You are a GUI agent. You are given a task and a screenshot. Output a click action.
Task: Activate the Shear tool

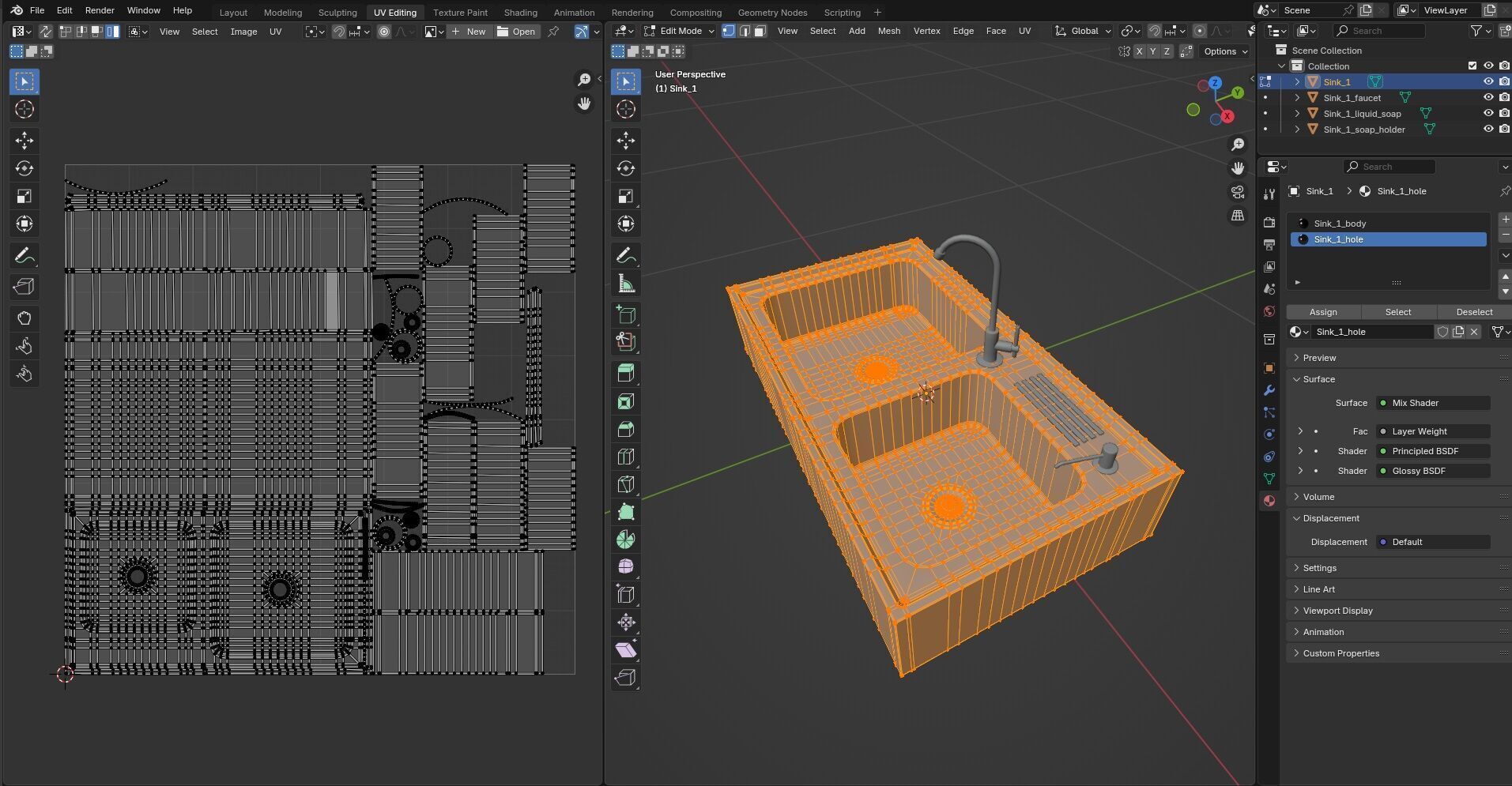click(626, 650)
